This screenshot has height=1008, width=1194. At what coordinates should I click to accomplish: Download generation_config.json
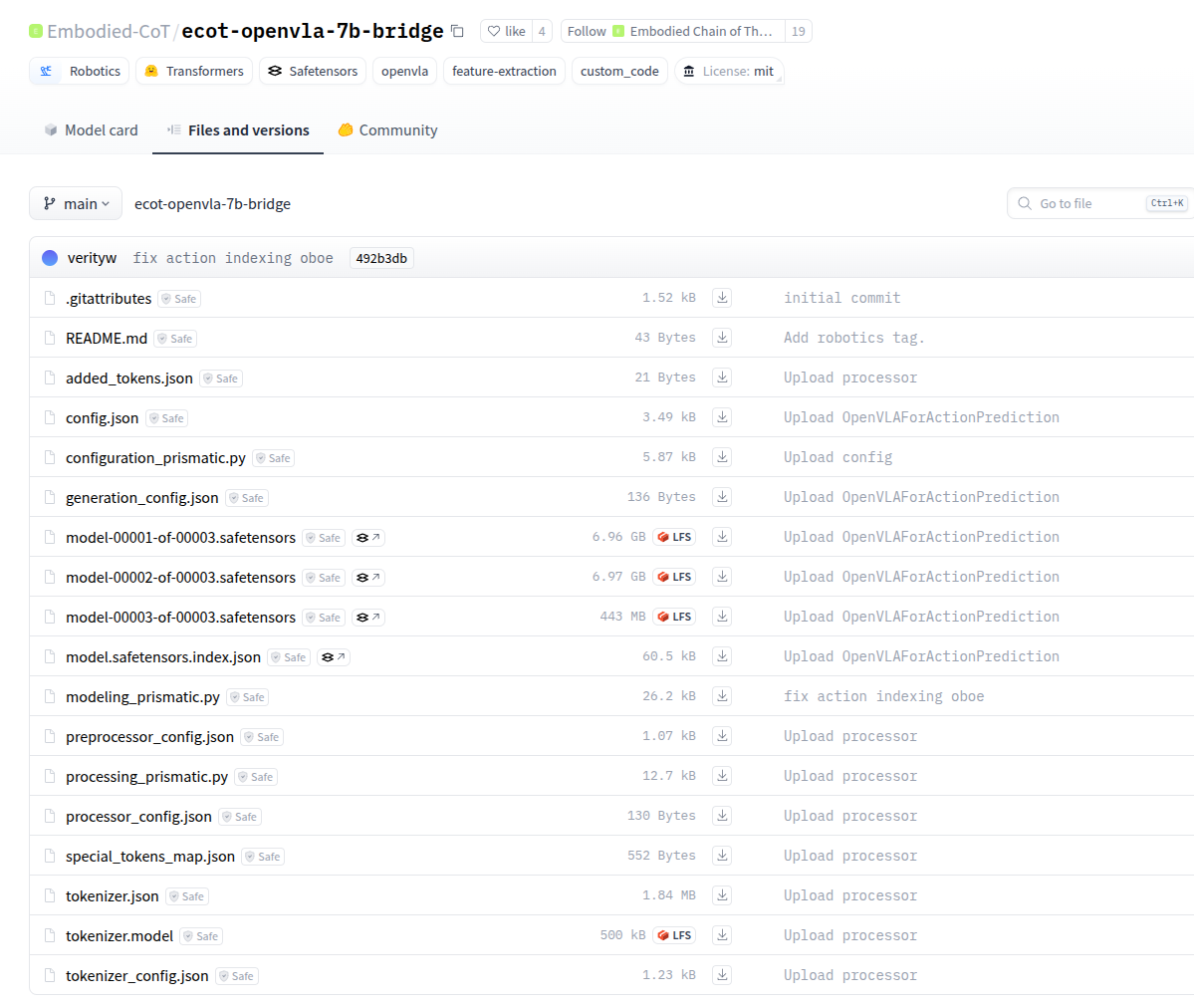(722, 497)
